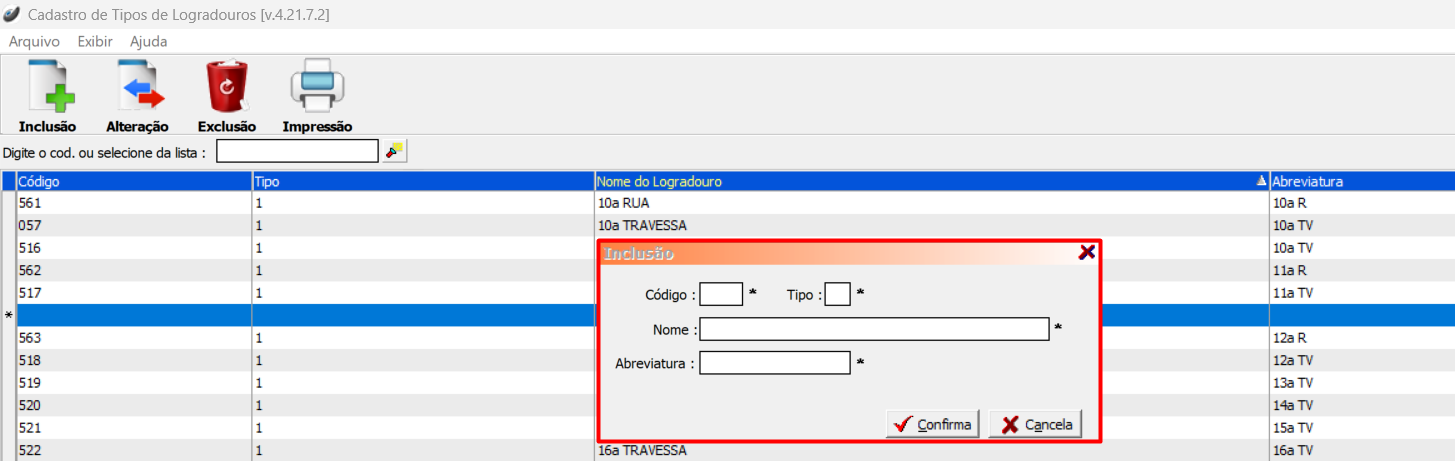Focus the Código field in dialog
The image size is (1455, 461).
[721, 294]
